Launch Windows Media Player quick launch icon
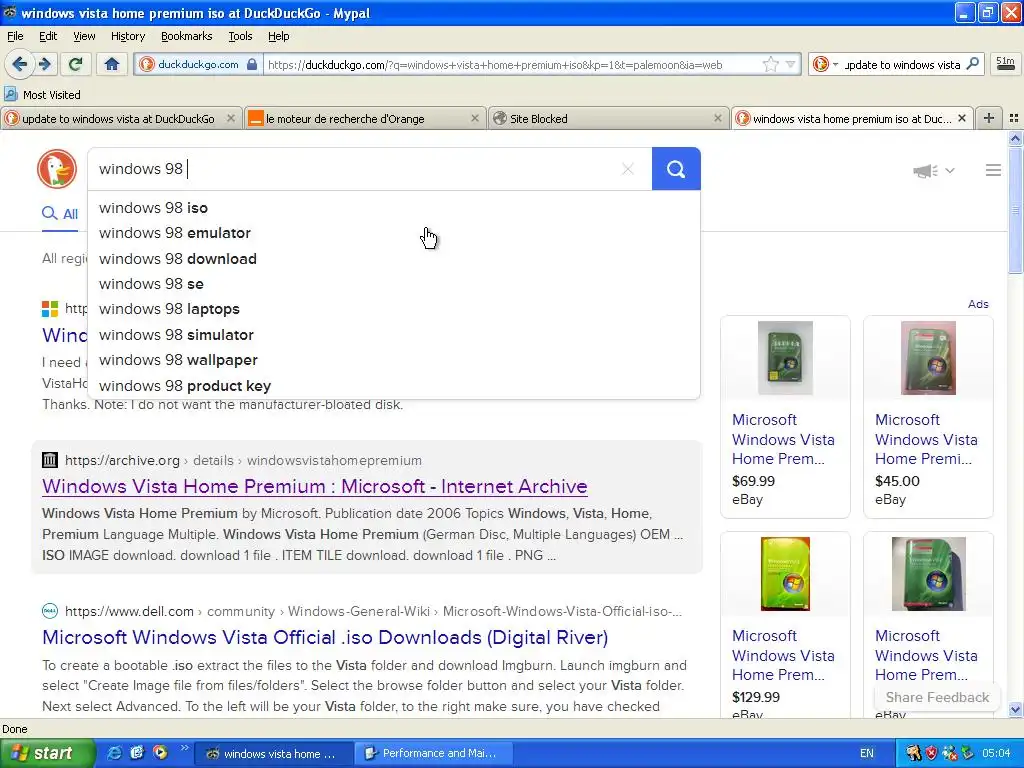This screenshot has width=1024, height=768. [160, 753]
